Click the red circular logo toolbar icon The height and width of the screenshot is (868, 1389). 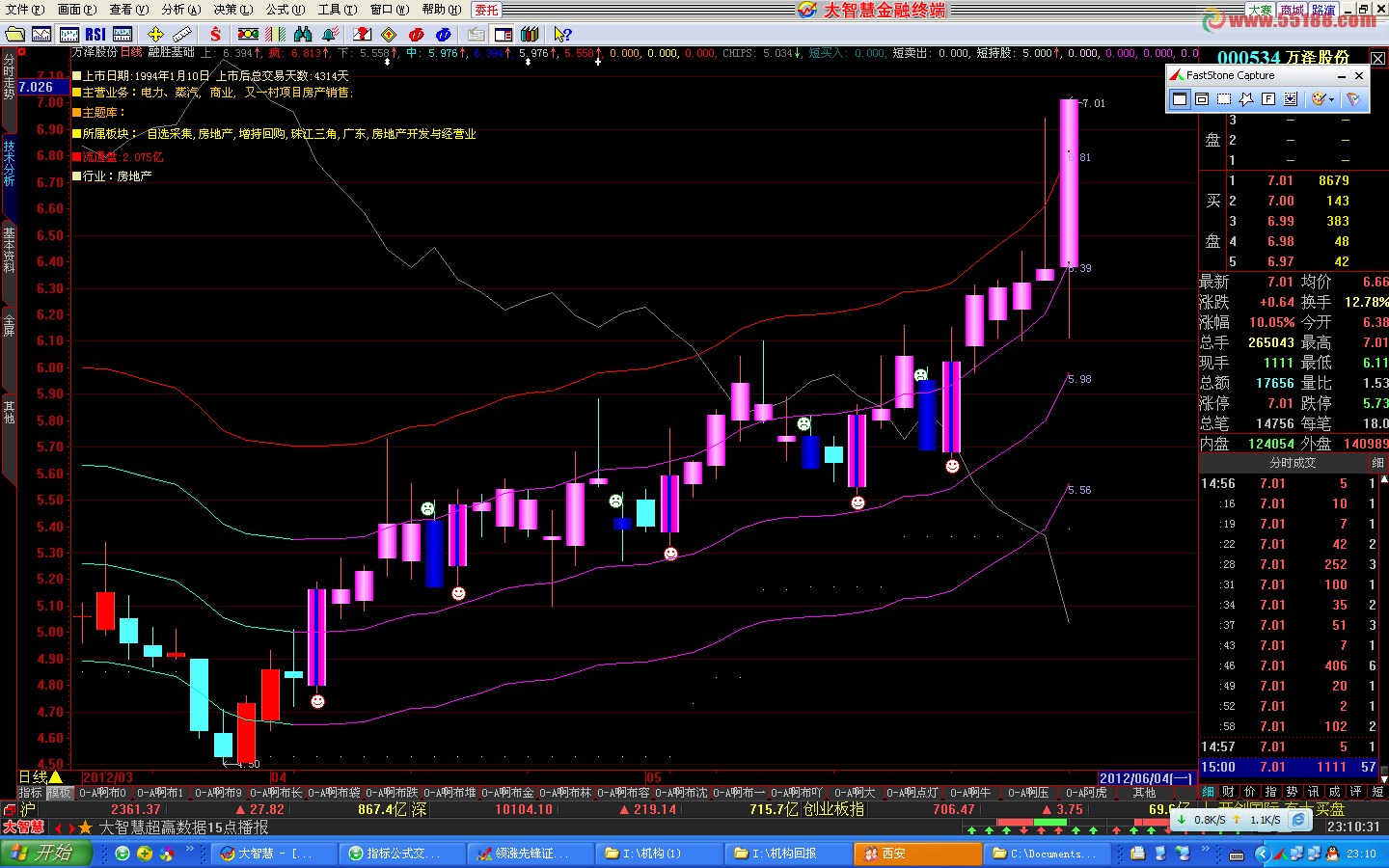(417, 35)
